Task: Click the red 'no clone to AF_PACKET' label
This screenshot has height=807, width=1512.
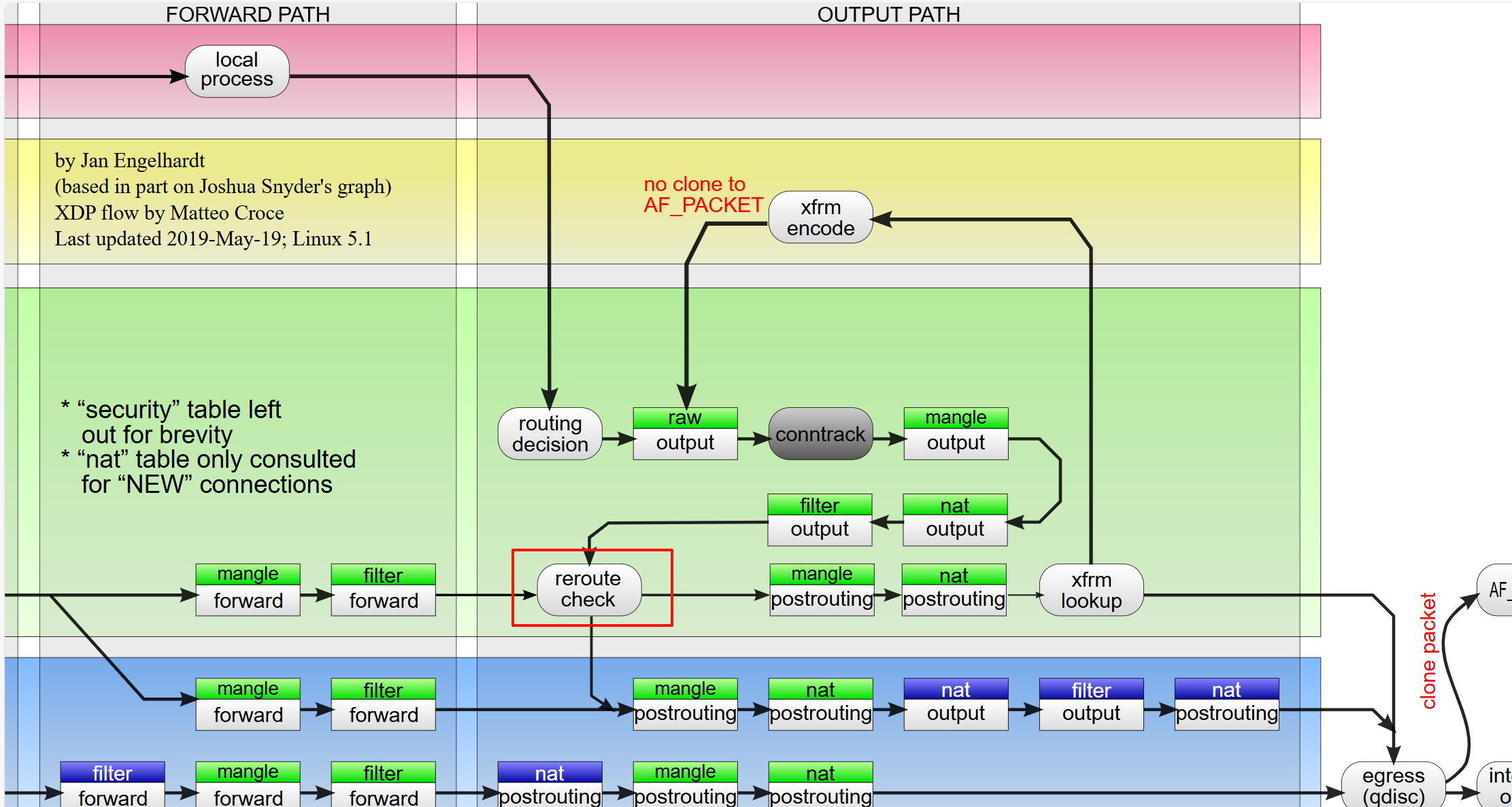Action: pos(703,194)
